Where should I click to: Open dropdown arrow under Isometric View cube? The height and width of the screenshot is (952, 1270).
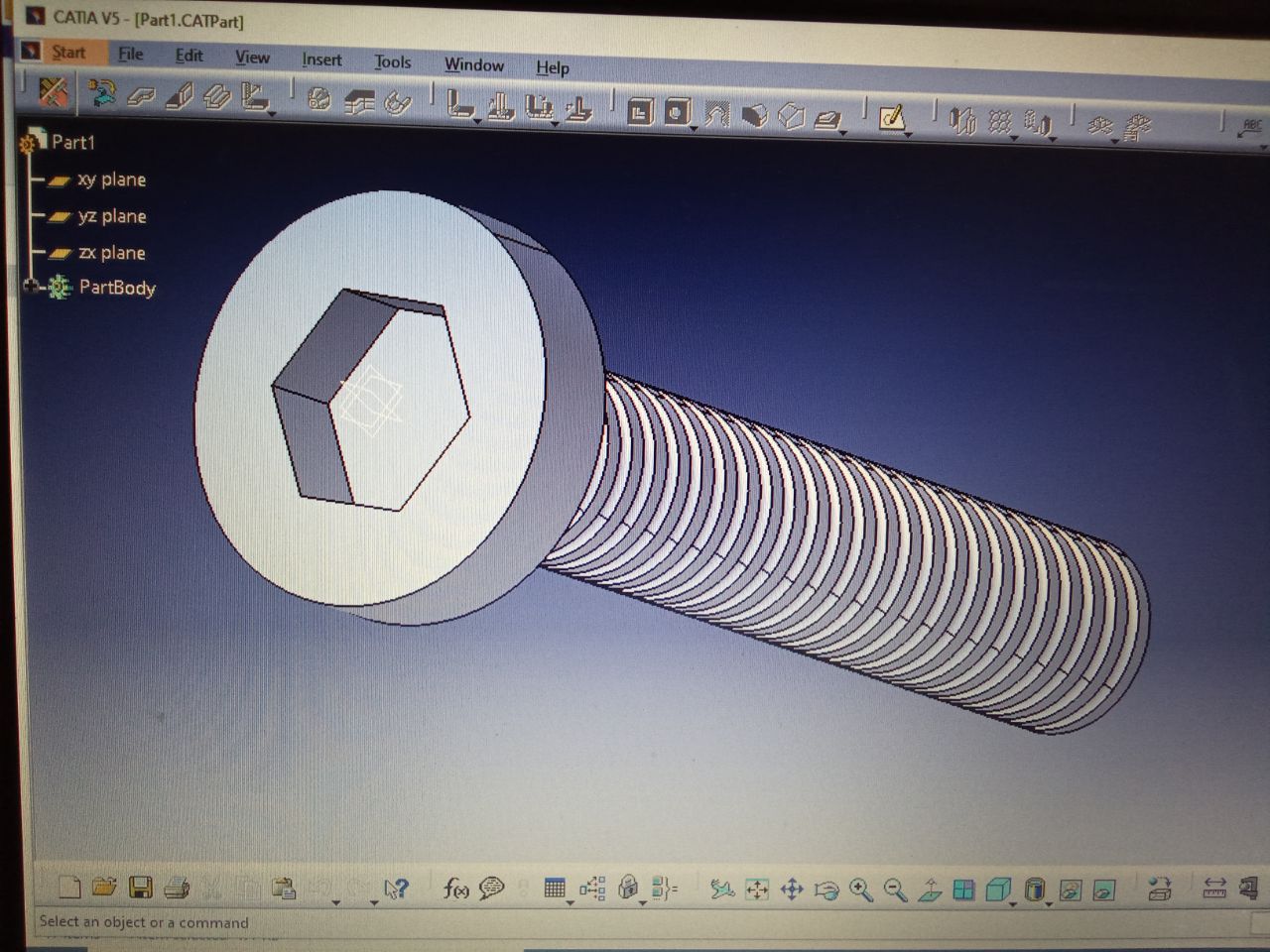click(x=1013, y=904)
